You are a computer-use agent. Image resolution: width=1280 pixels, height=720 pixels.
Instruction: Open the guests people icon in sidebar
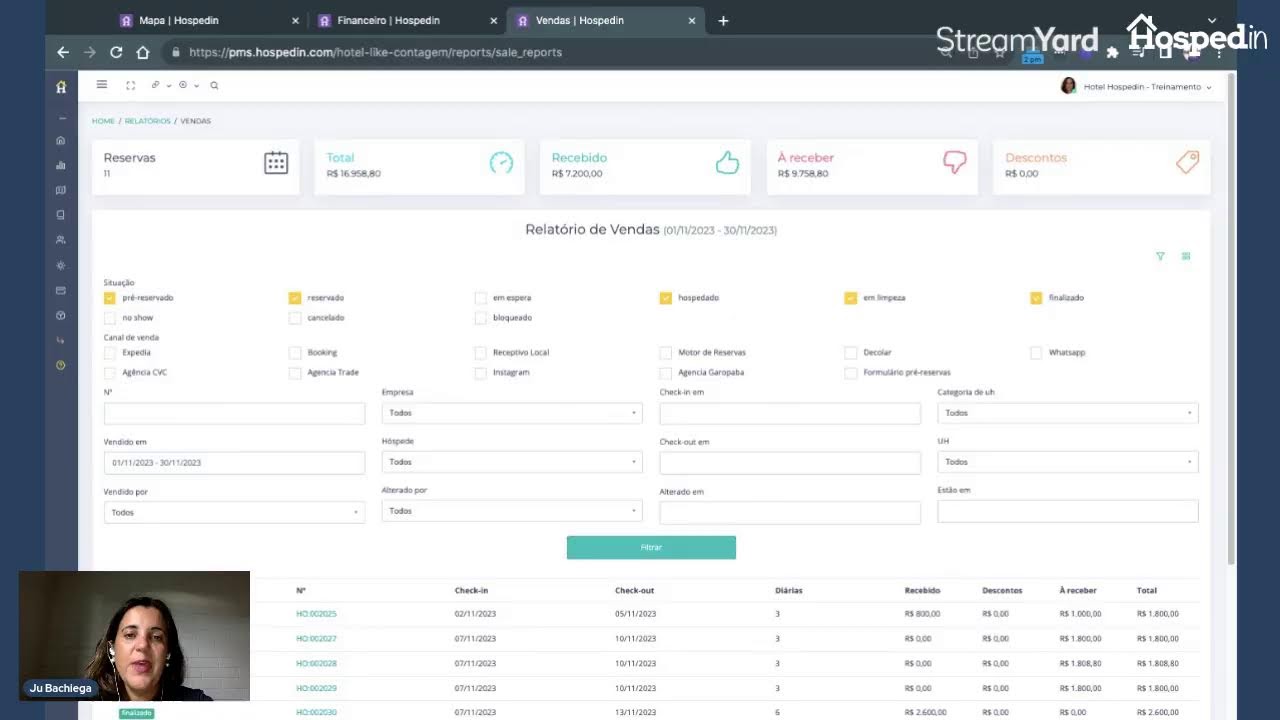61,240
